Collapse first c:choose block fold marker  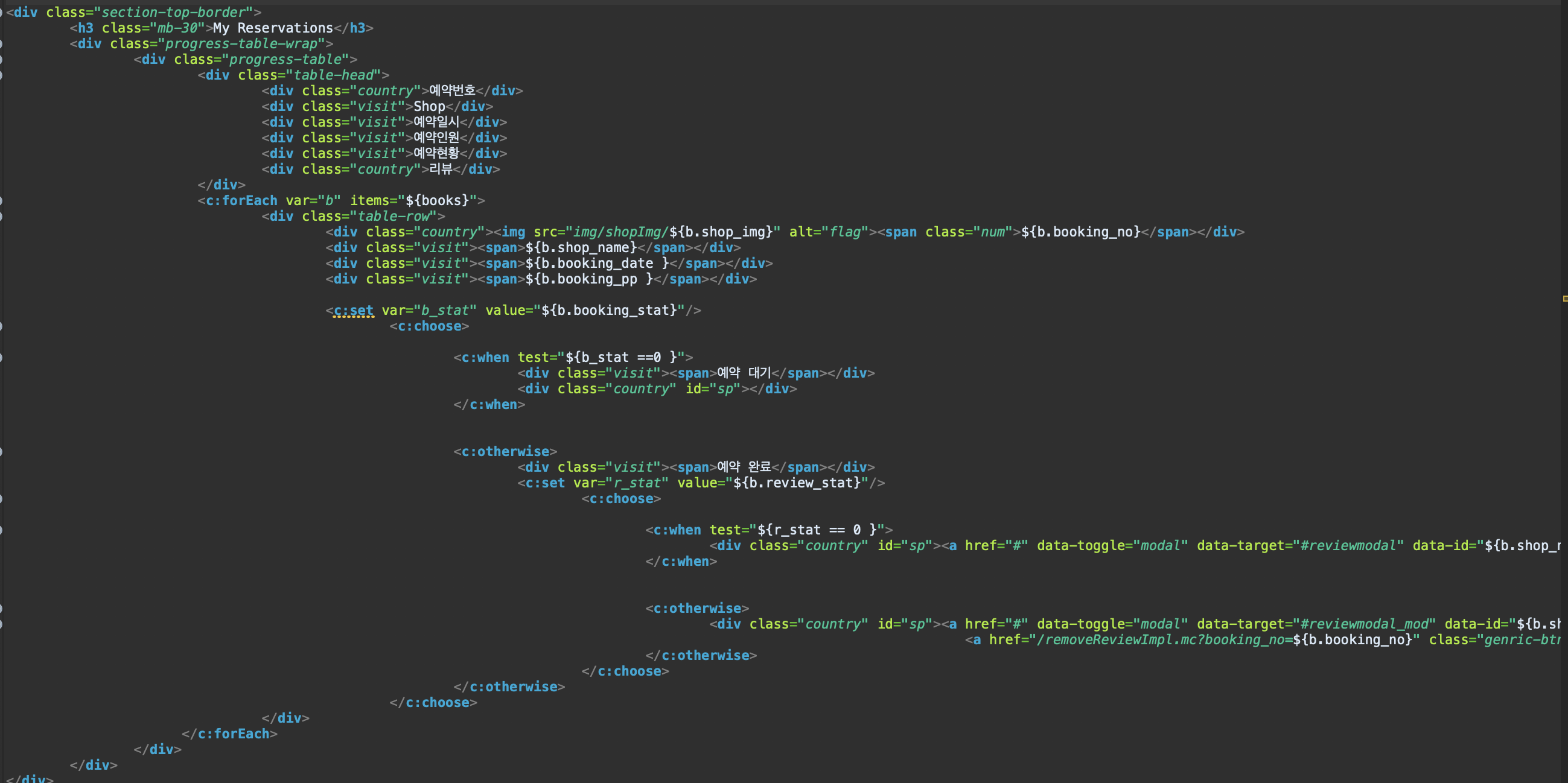coord(1,326)
